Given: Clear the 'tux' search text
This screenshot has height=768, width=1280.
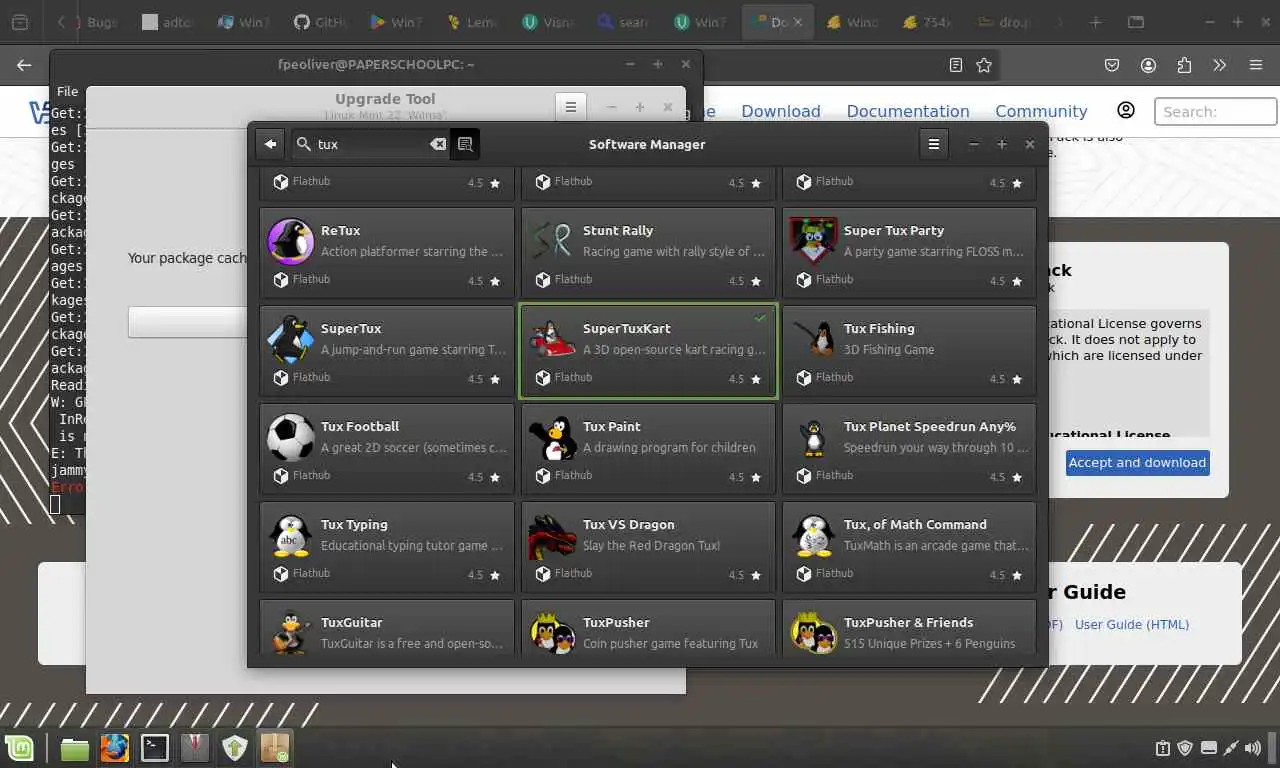Looking at the screenshot, I should tap(438, 144).
